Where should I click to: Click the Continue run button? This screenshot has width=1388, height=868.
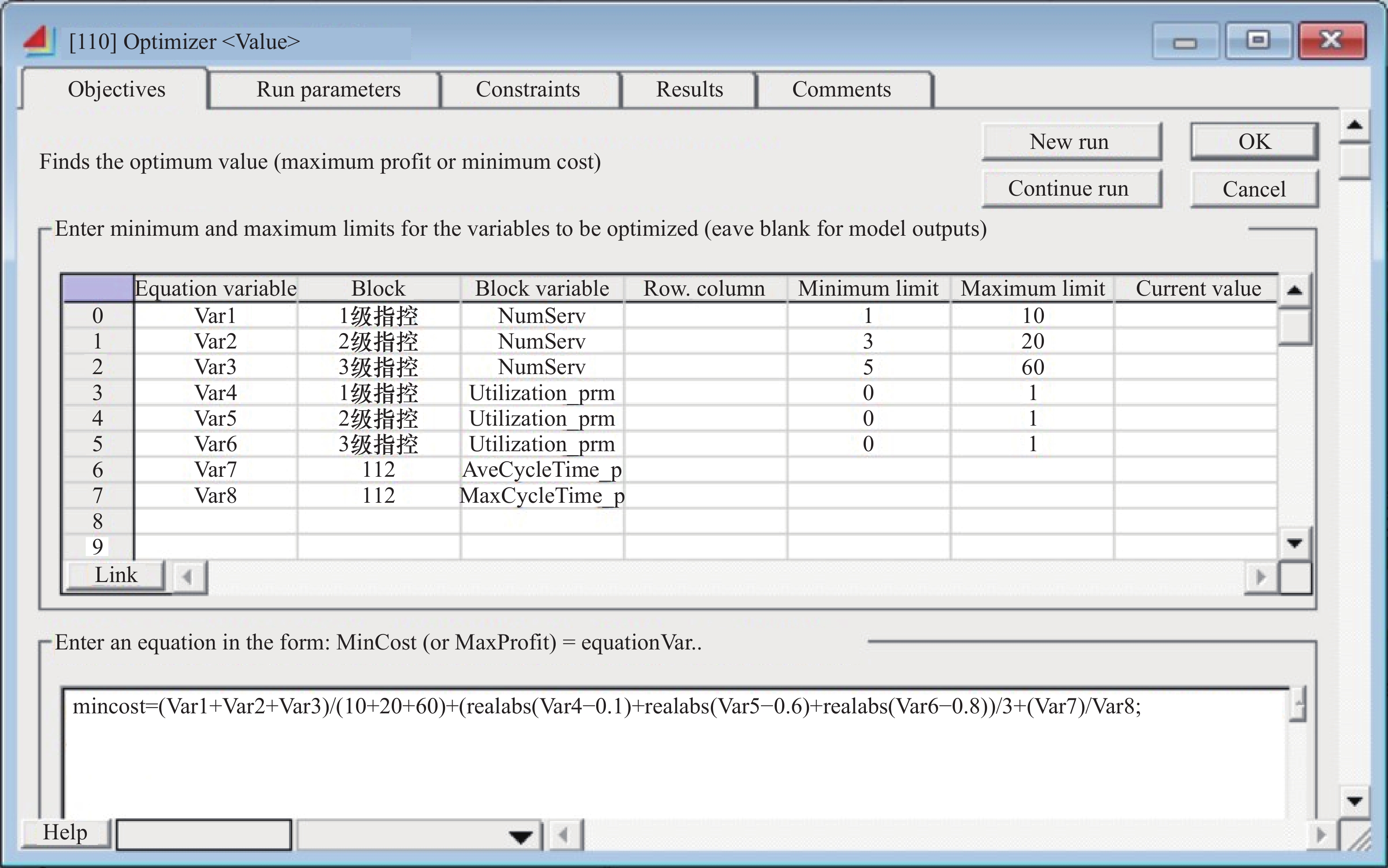coord(1068,189)
